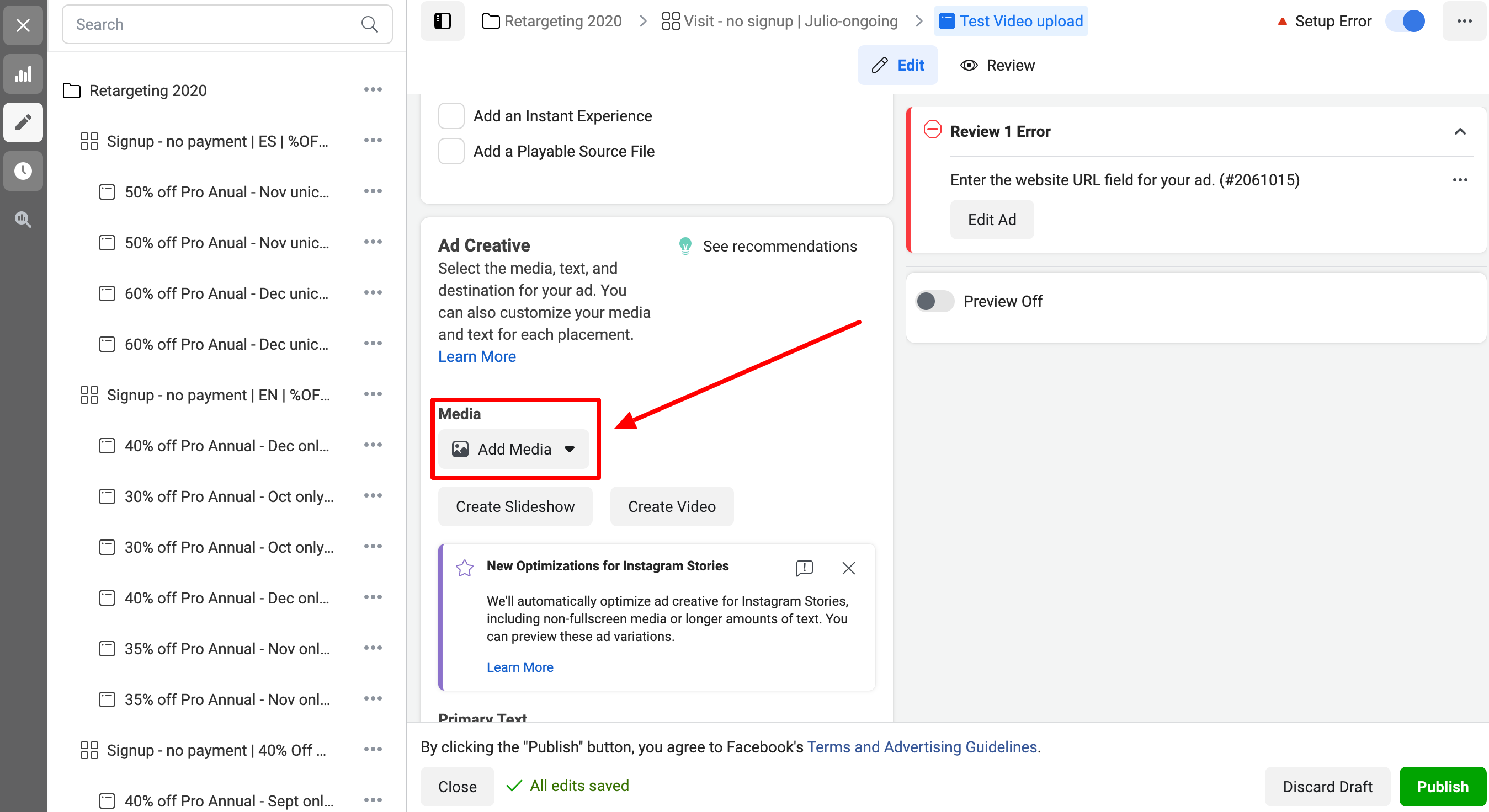Click the Signup ES ad set grid icon
Image resolution: width=1489 pixels, height=812 pixels.
click(89, 141)
